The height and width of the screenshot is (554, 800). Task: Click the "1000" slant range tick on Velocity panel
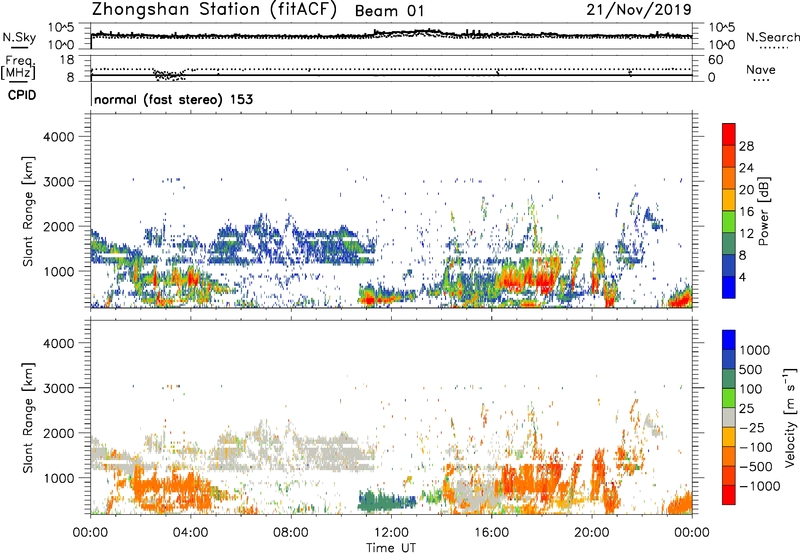click(x=59, y=478)
